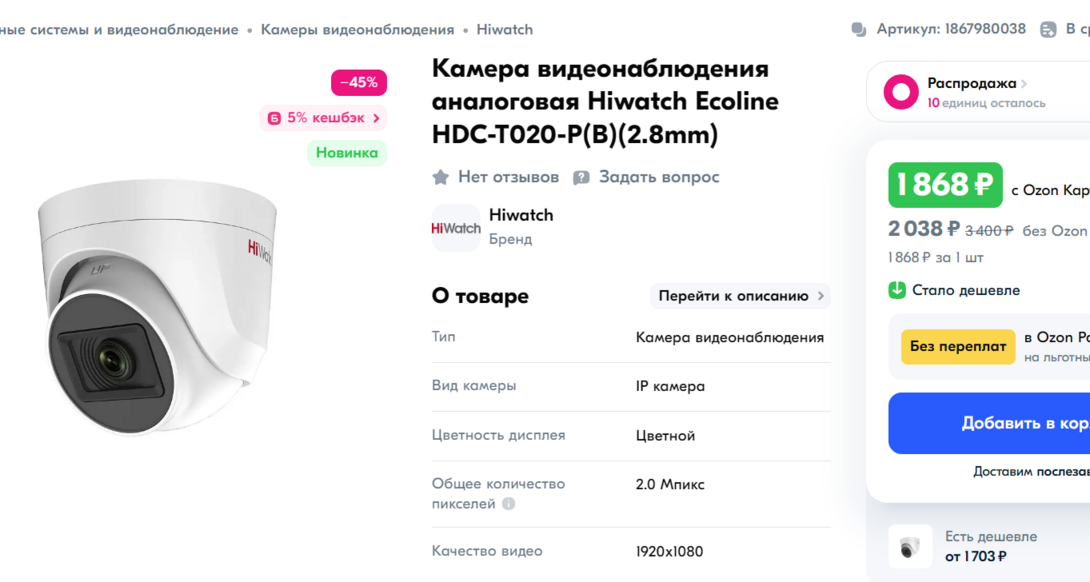Click the HiWatch brand logo
Image resolution: width=1090 pixels, height=582 pixels.
click(x=456, y=228)
